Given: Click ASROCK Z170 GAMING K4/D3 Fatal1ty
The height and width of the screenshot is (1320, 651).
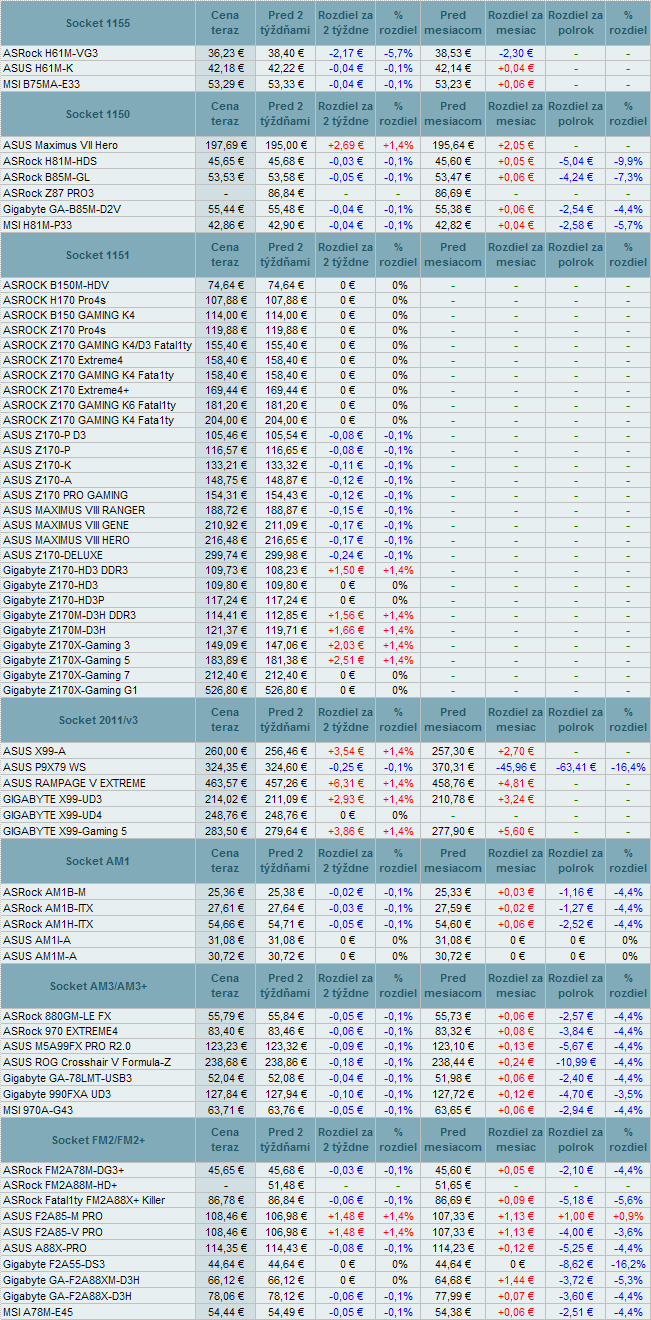Looking at the screenshot, I should 97,345.
